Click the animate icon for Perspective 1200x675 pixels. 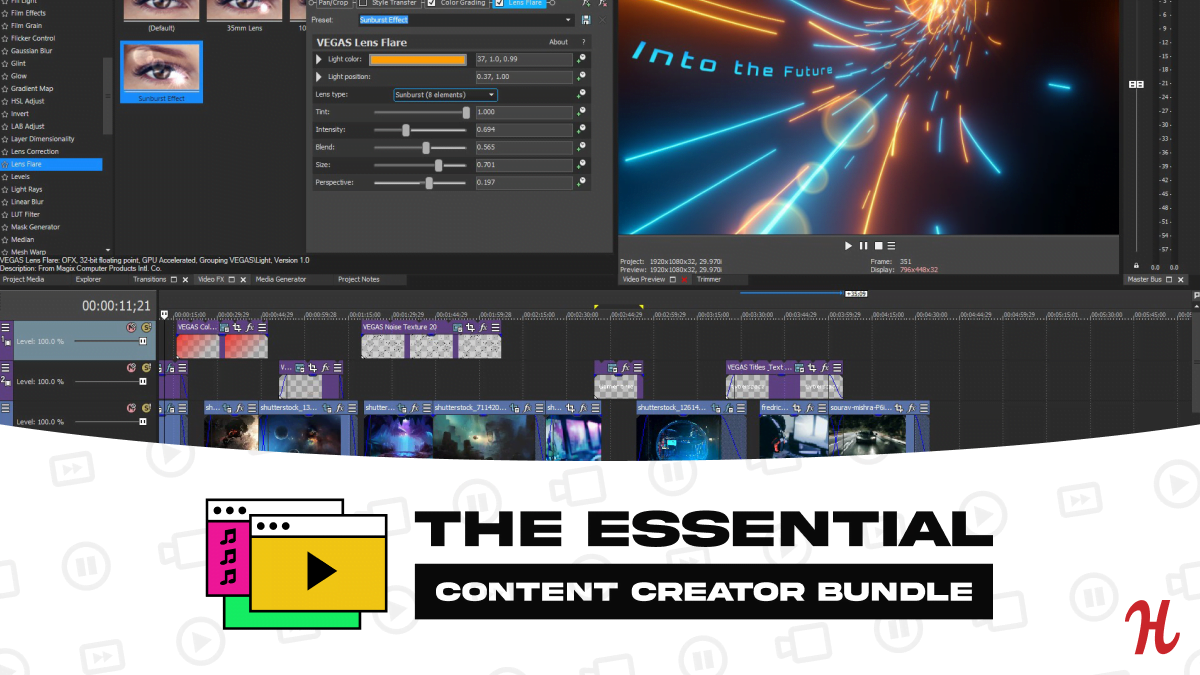click(581, 183)
